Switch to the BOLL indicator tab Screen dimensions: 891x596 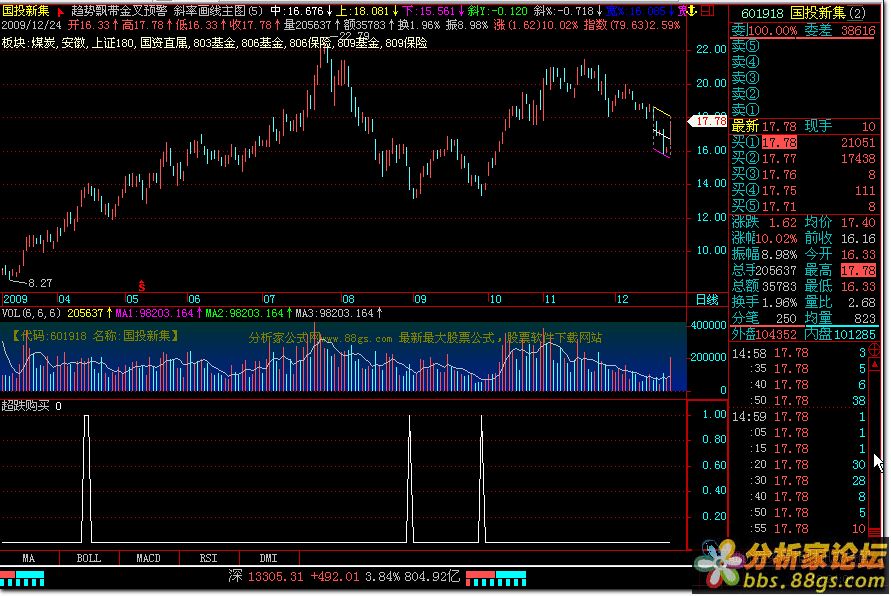click(89, 557)
